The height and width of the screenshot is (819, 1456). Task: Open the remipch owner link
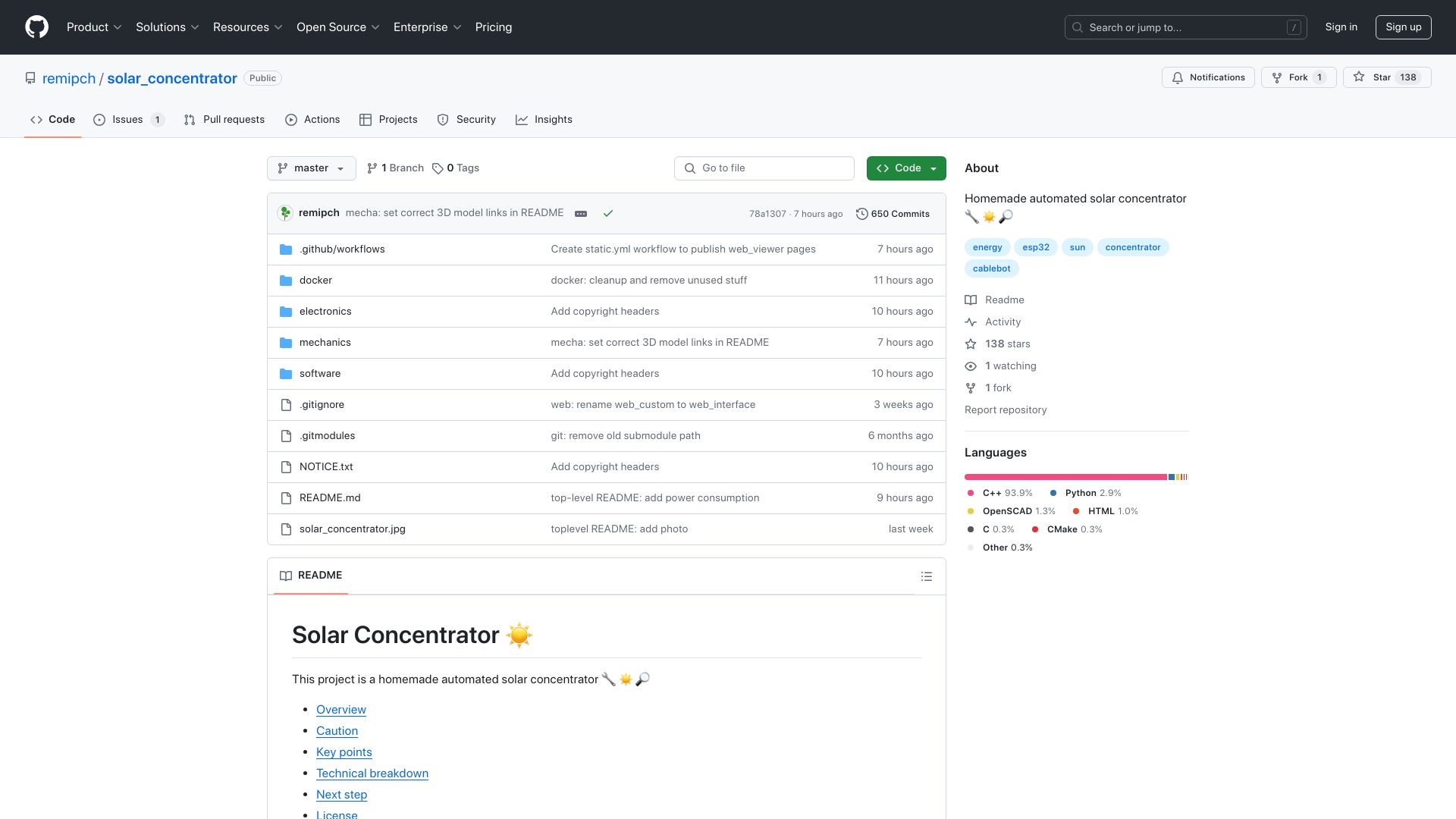[69, 79]
